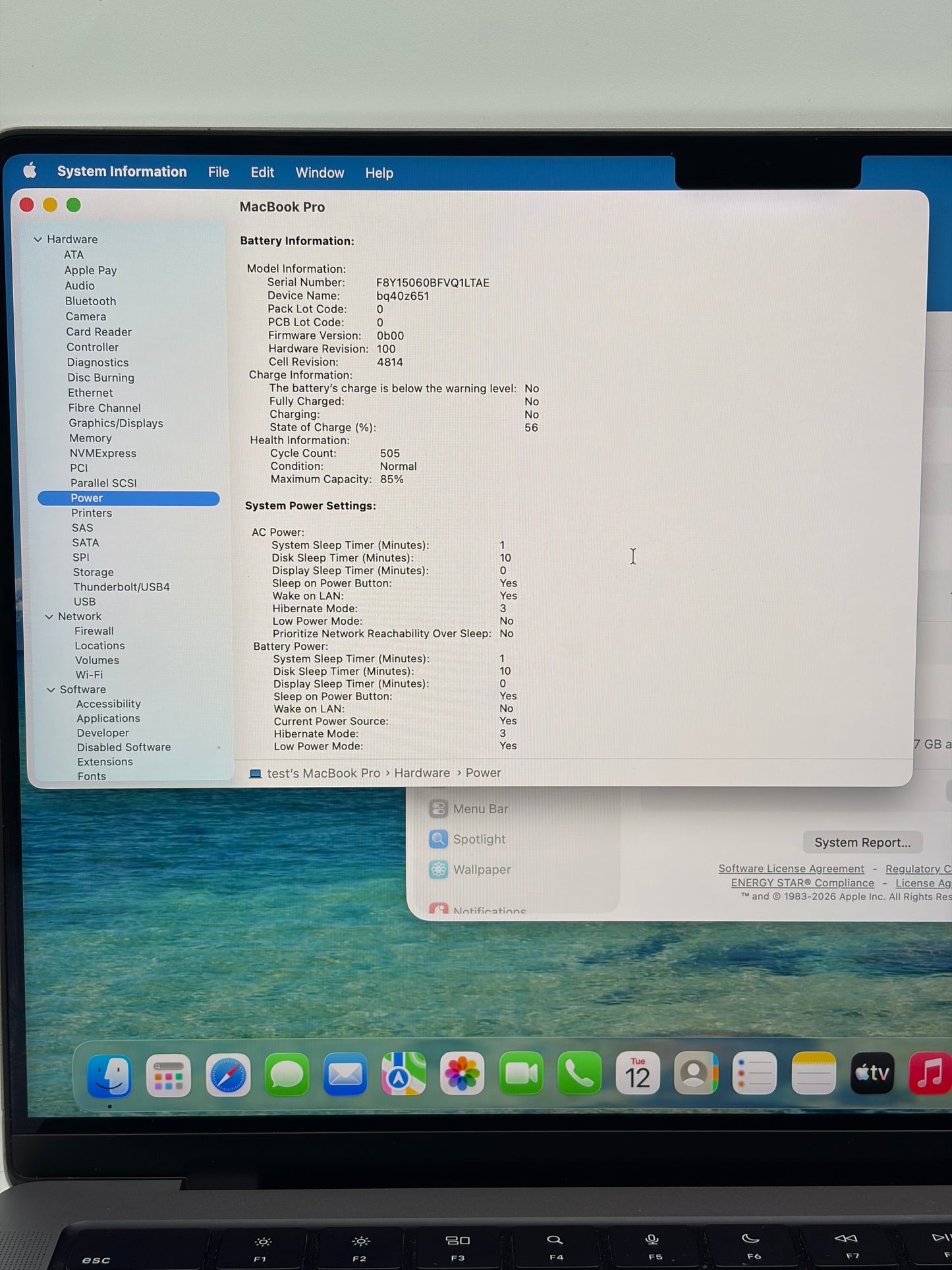Collapse the Software tree section
Viewport: 952px width, 1270px height.
(x=51, y=690)
